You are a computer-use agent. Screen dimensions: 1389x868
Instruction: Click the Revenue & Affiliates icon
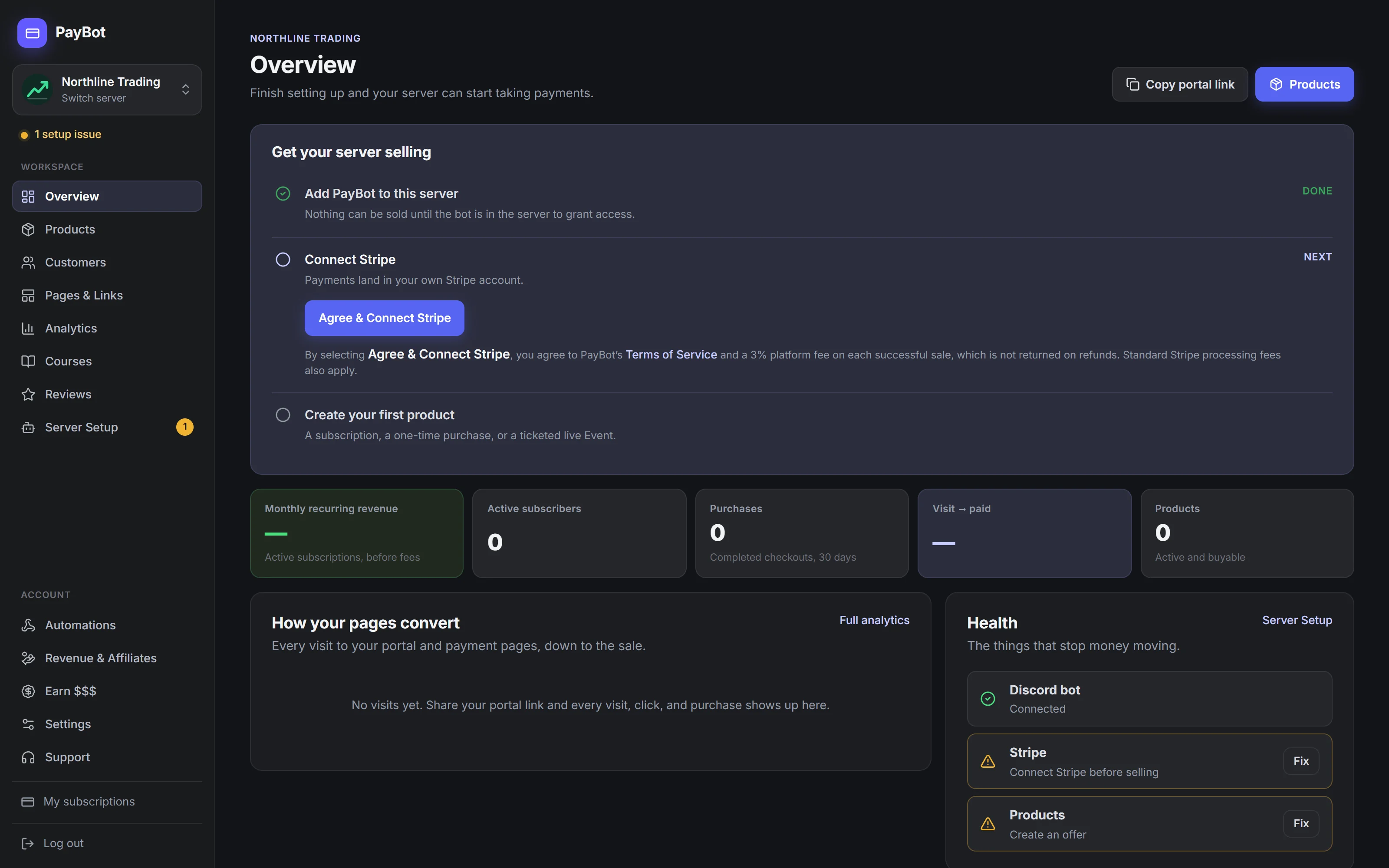tap(28, 658)
